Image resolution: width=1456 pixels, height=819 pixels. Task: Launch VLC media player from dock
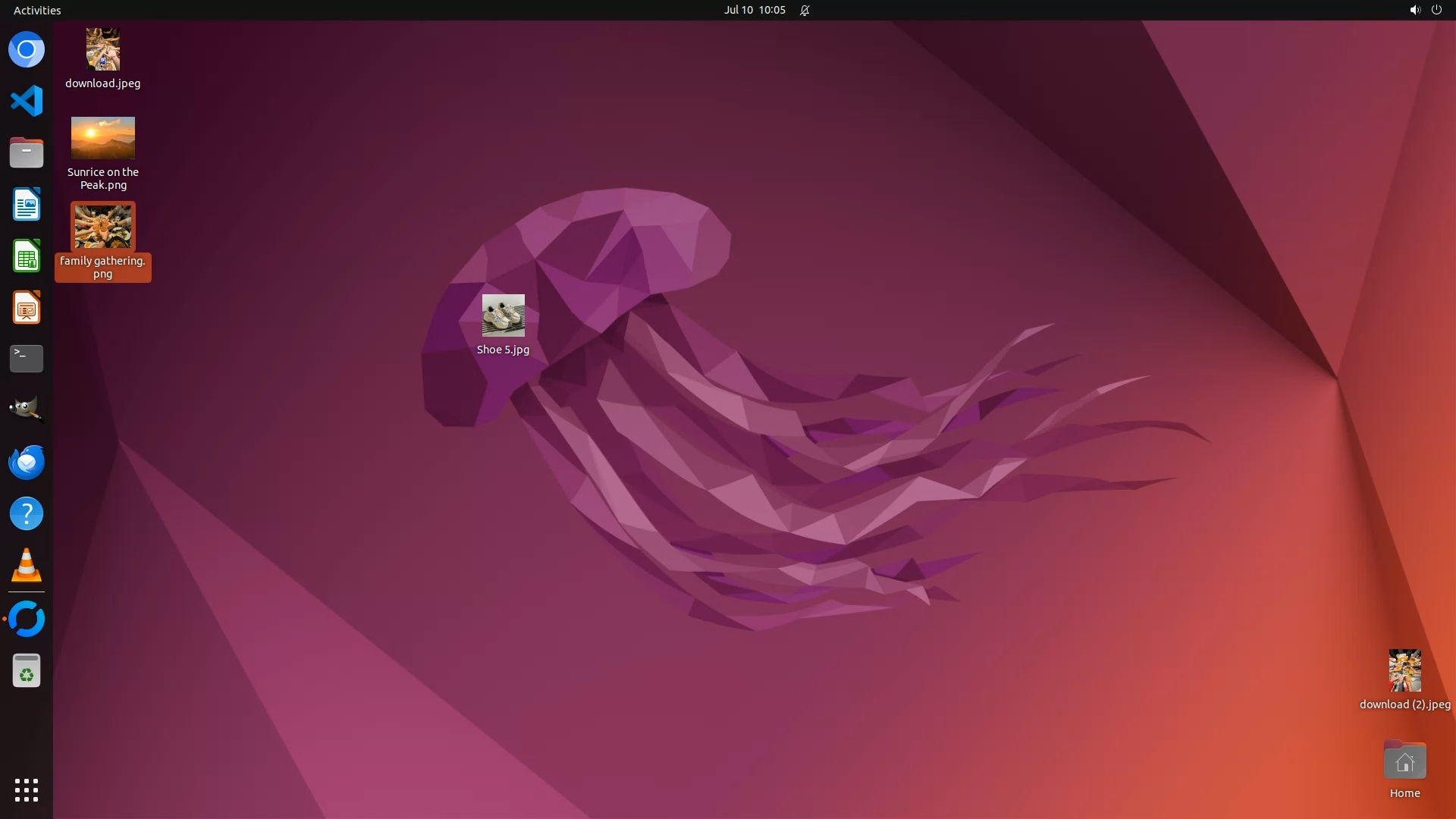[x=27, y=566]
